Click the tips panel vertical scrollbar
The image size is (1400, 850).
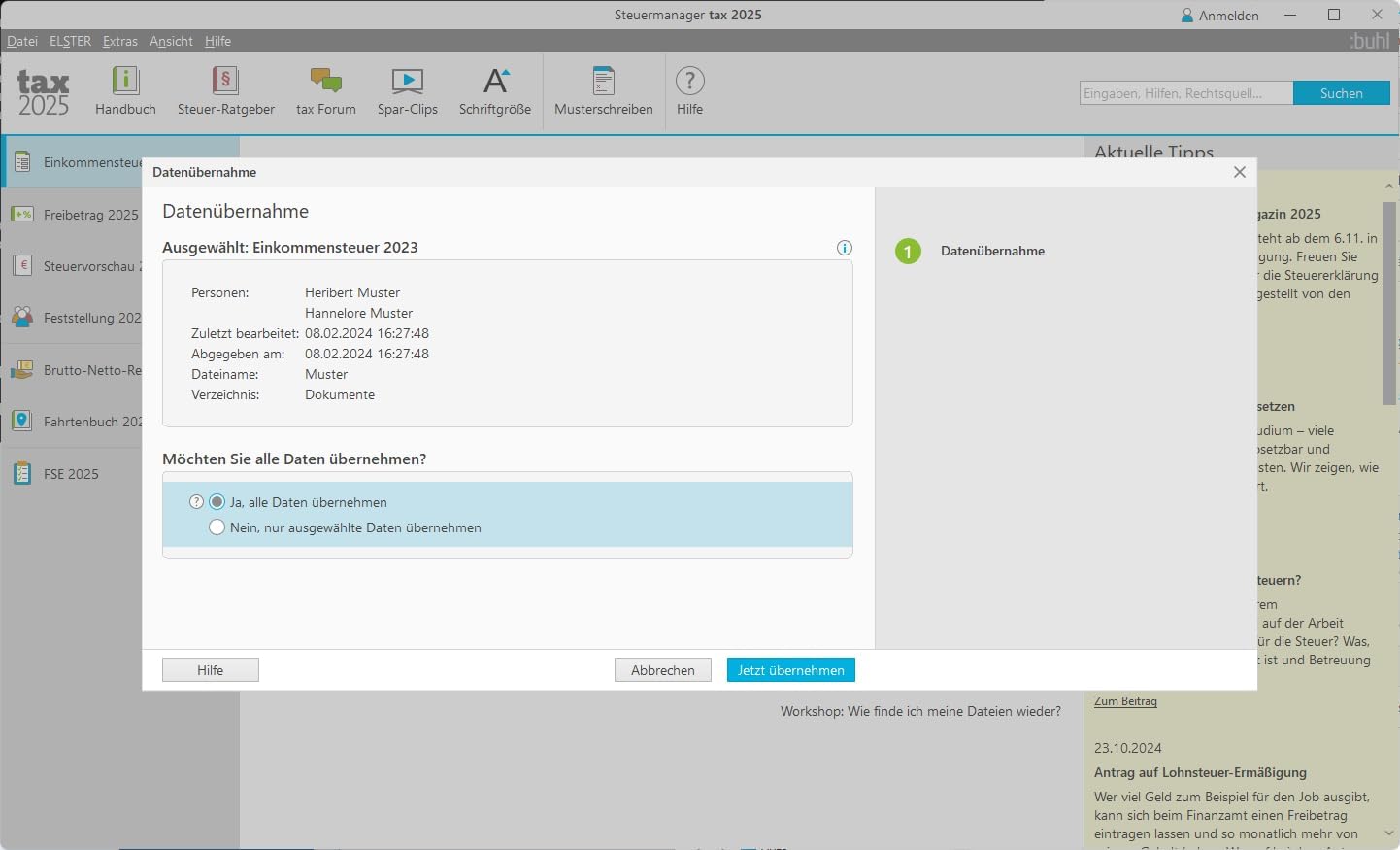coord(1388,301)
